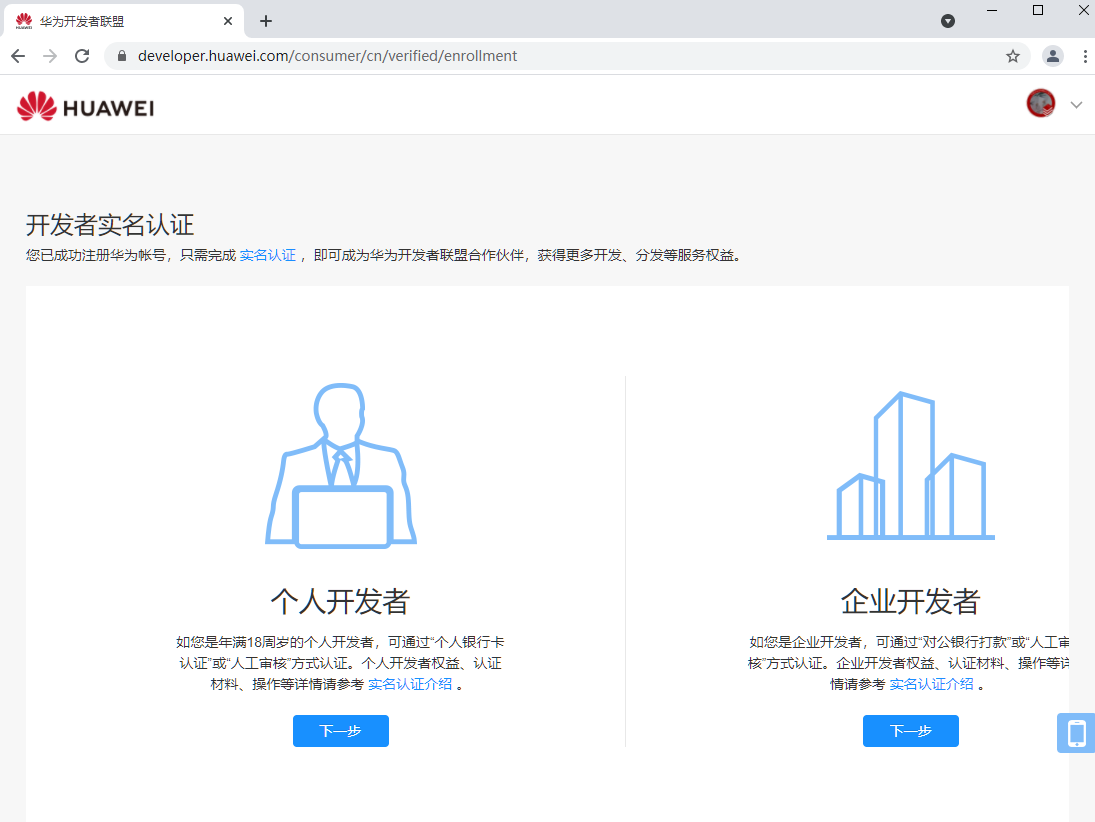The height and width of the screenshot is (822, 1095).
Task: Close the 华为开发者联盟 tab
Action: coord(228,22)
